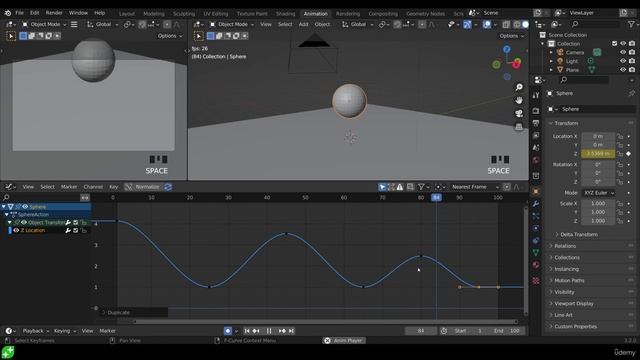This screenshot has height=360, width=640.
Task: Toggle viewport overlays in main viewport
Action: pos(487,24)
